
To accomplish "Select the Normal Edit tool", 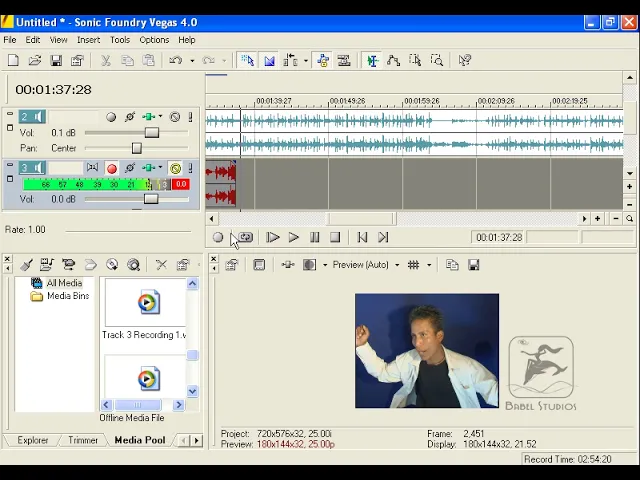I will (372, 60).
